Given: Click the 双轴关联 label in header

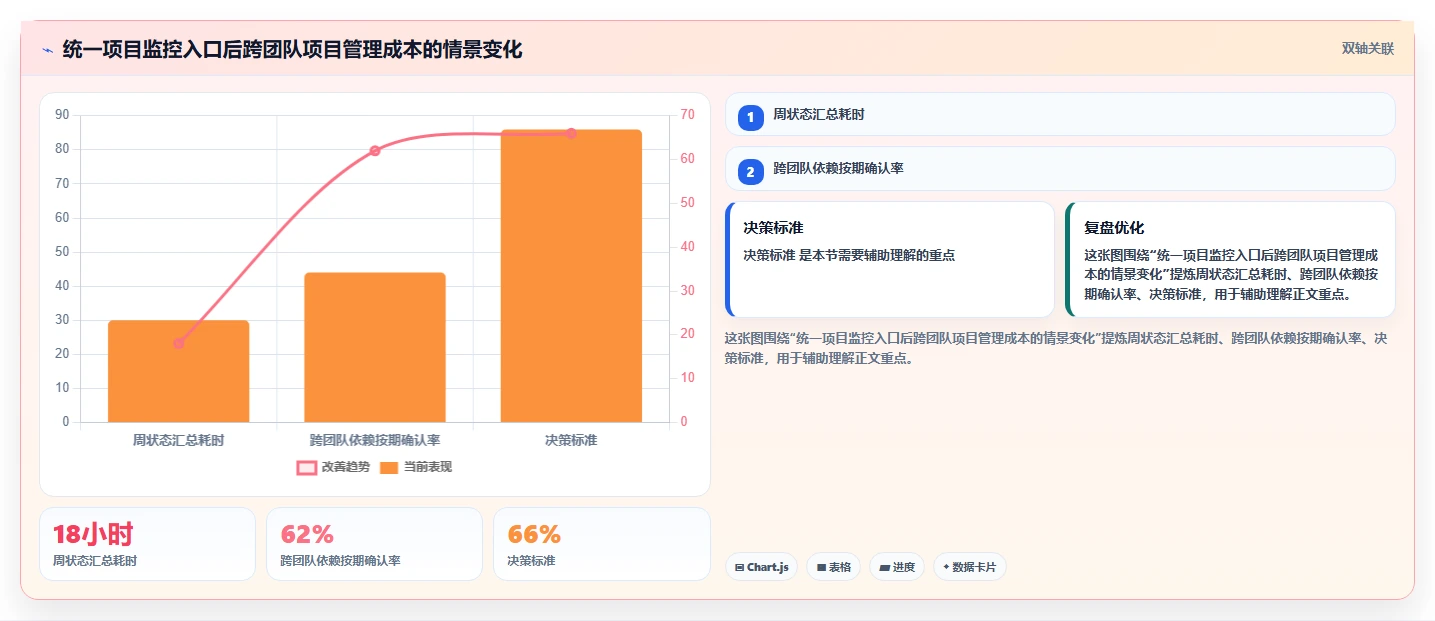Looking at the screenshot, I should pos(1367,49).
